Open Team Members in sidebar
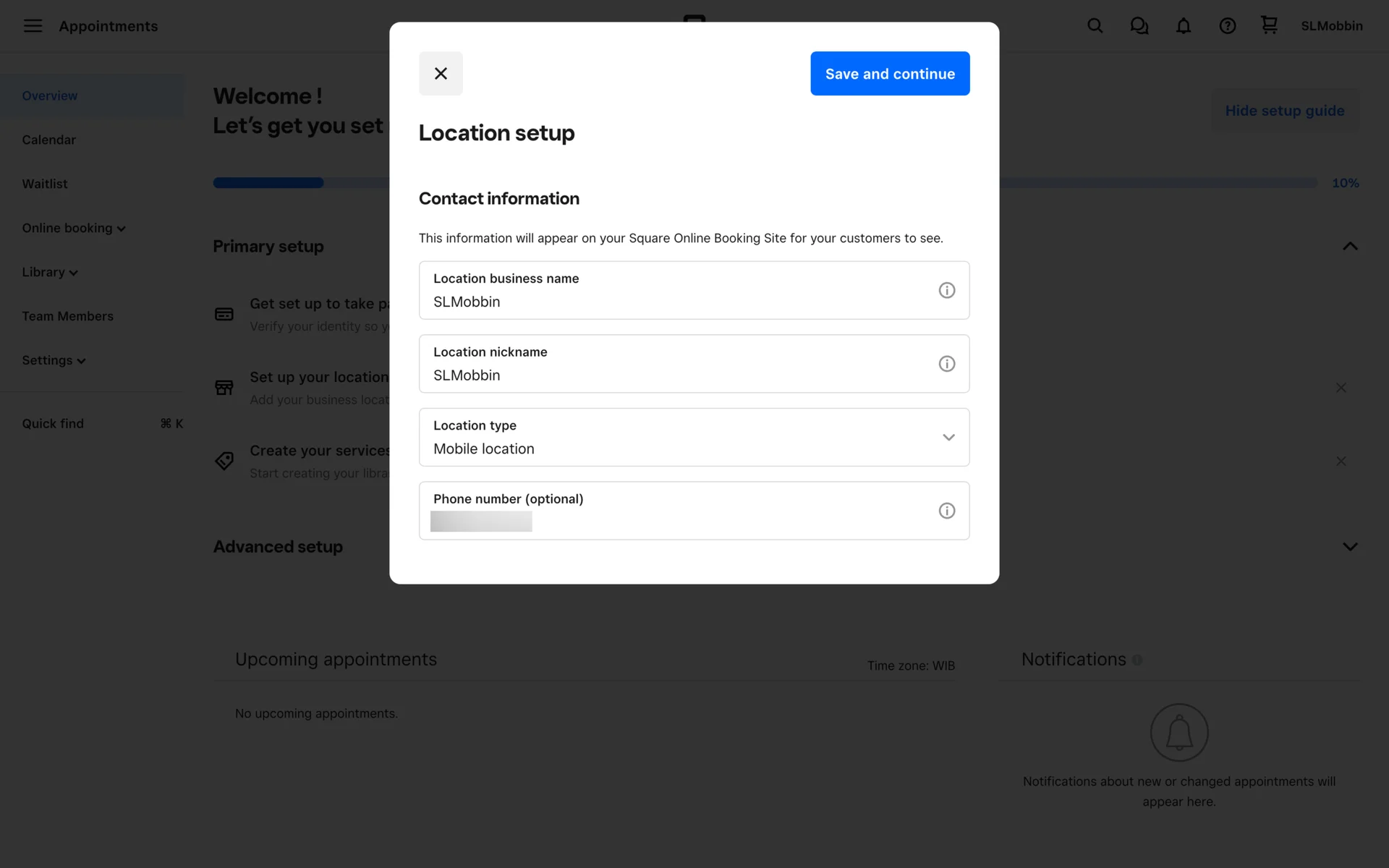The height and width of the screenshot is (868, 1389). point(67,316)
